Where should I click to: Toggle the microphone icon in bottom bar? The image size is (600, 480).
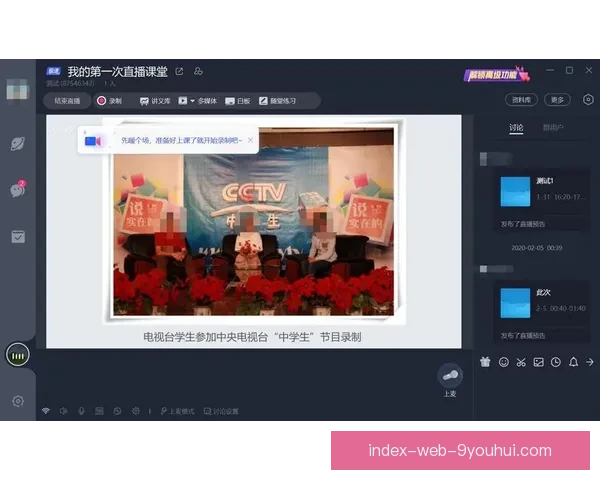82,411
